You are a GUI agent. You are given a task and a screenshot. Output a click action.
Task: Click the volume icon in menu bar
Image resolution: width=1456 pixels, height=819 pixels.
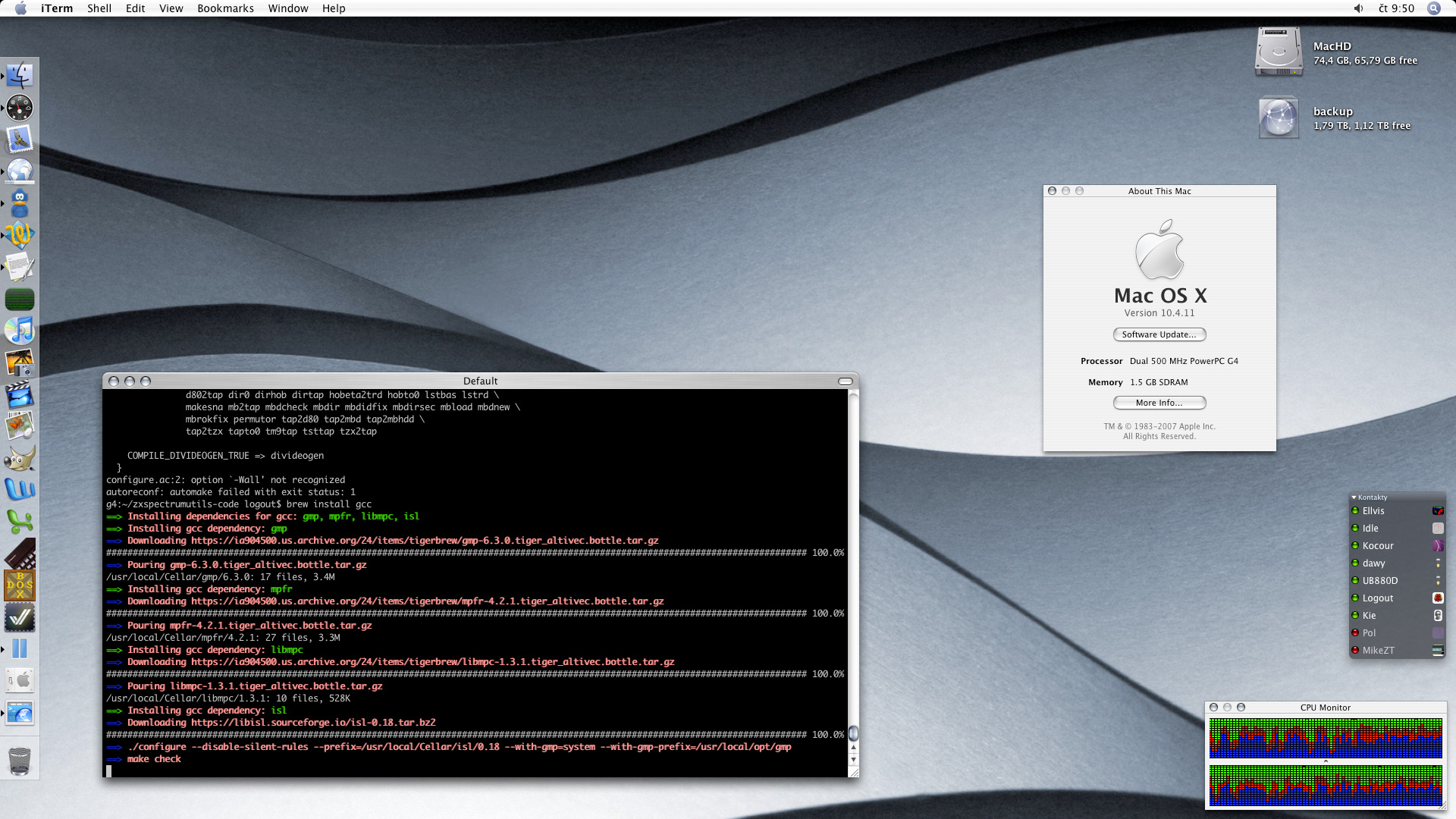(x=1358, y=8)
